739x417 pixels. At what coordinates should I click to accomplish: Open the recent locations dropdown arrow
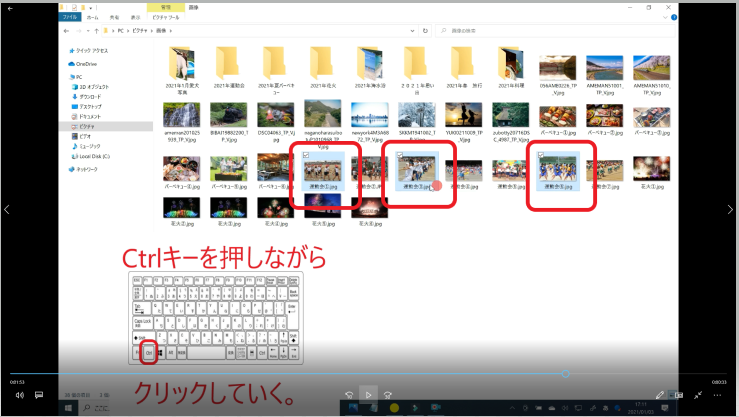pos(88,31)
